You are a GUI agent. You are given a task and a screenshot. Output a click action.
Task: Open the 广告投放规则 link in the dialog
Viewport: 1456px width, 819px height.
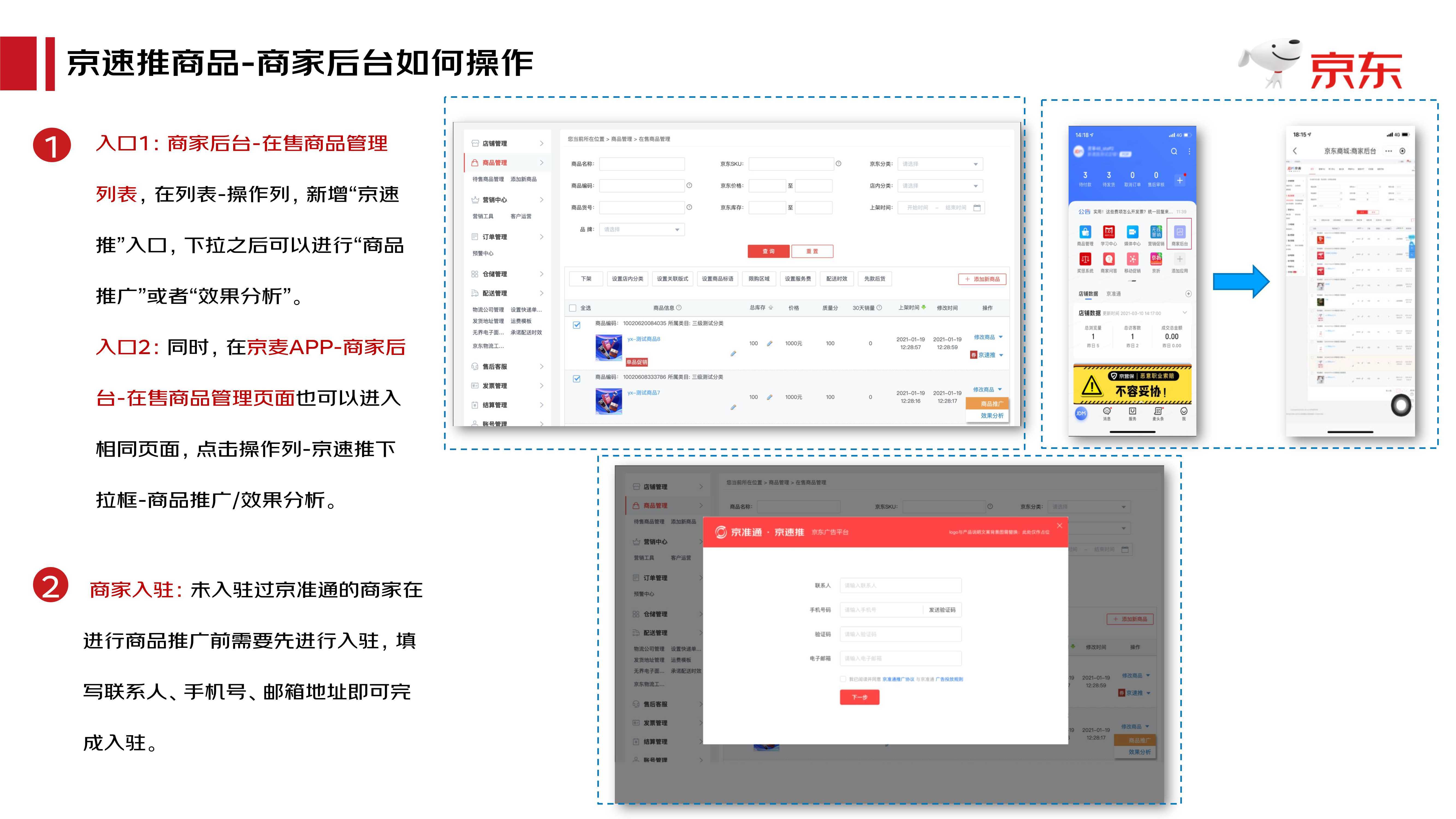point(949,679)
